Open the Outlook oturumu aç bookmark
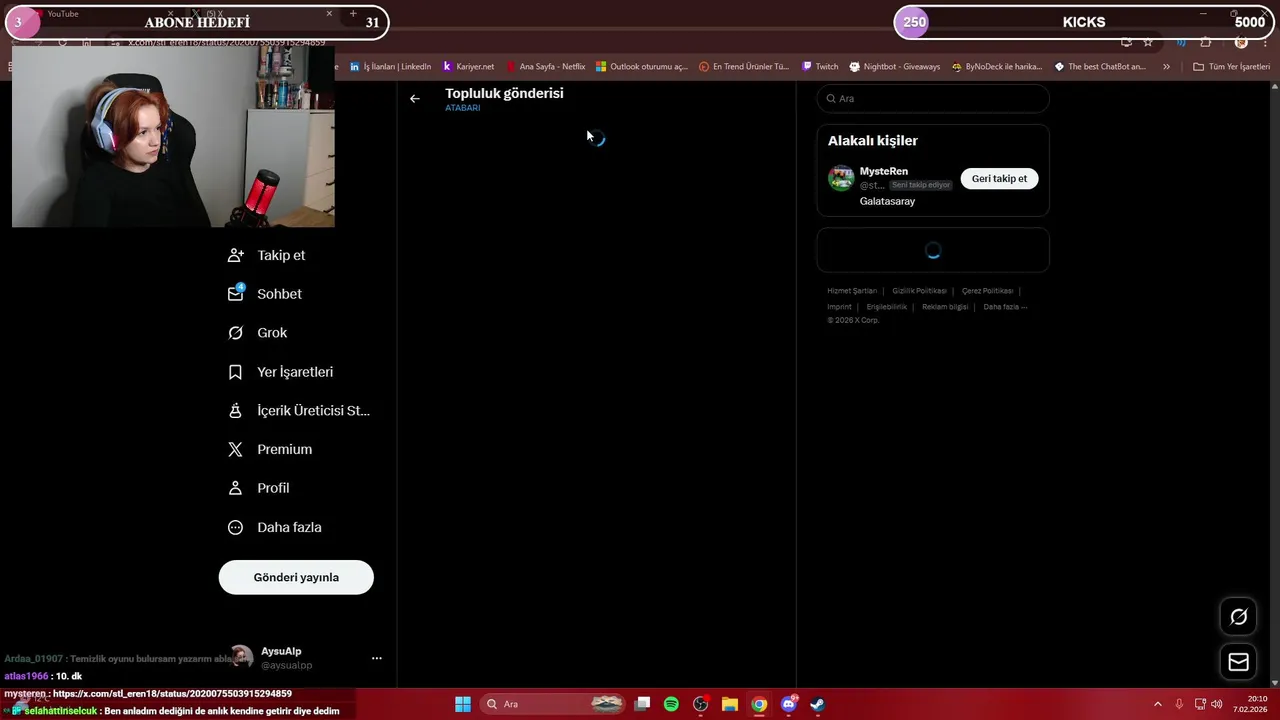The width and height of the screenshot is (1280, 720). pyautogui.click(x=642, y=67)
